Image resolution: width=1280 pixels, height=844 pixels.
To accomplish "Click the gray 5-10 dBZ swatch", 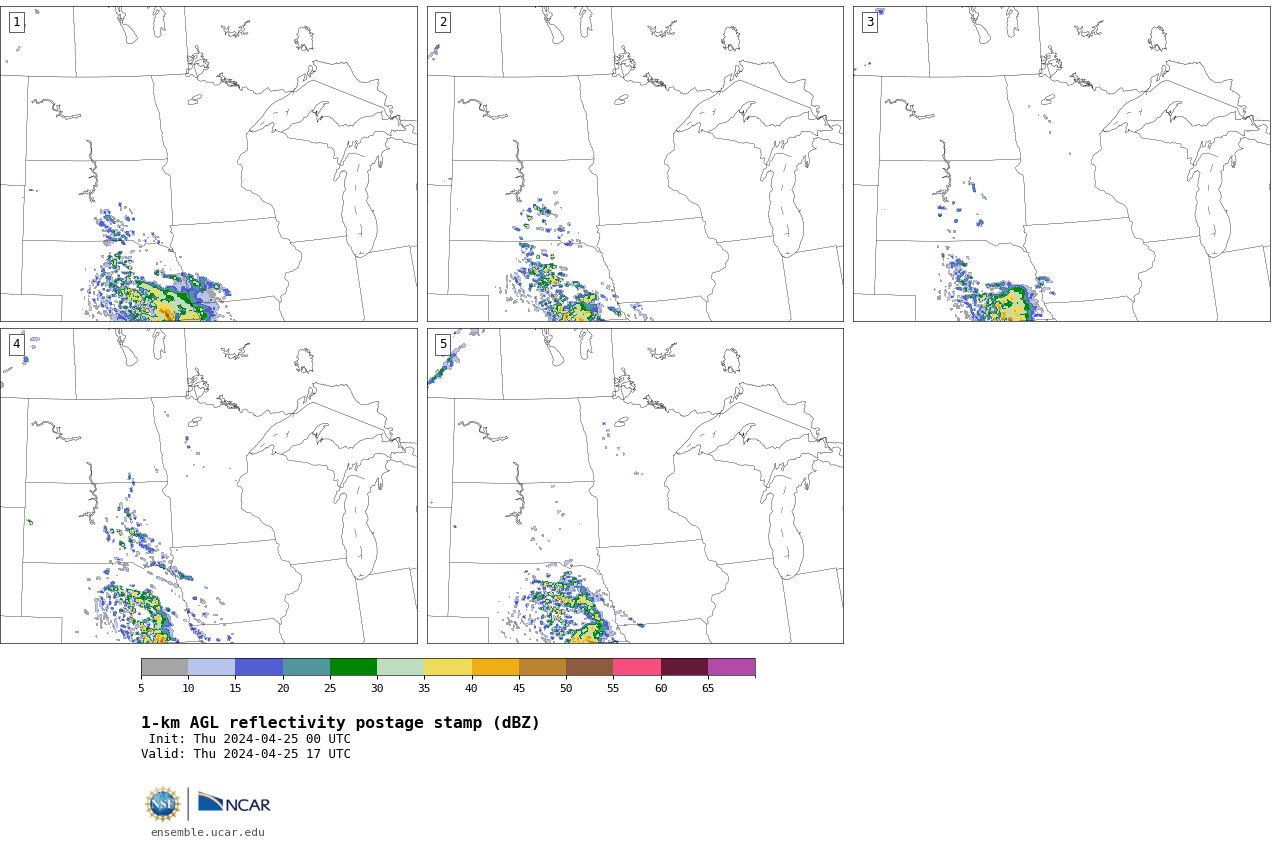I will (x=165, y=667).
